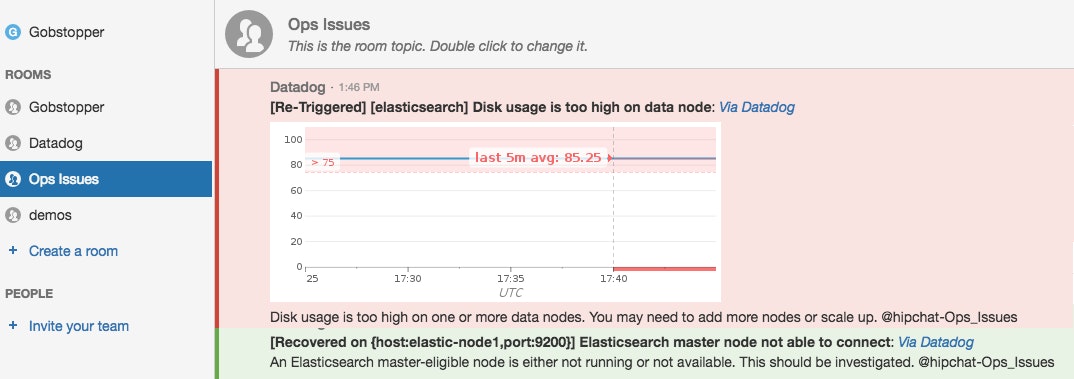Click the plus icon beside Create a room
Viewport: 1074px width, 379px height.
(x=12, y=251)
